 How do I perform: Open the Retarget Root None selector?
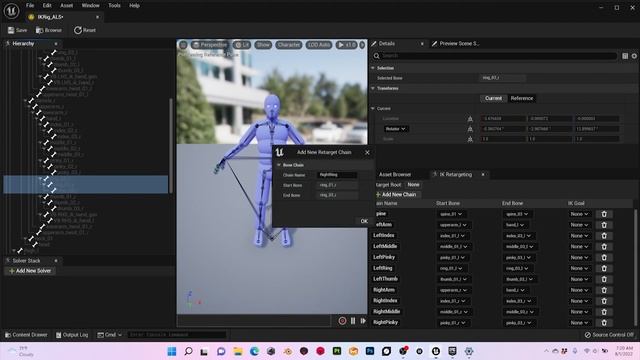tap(413, 185)
